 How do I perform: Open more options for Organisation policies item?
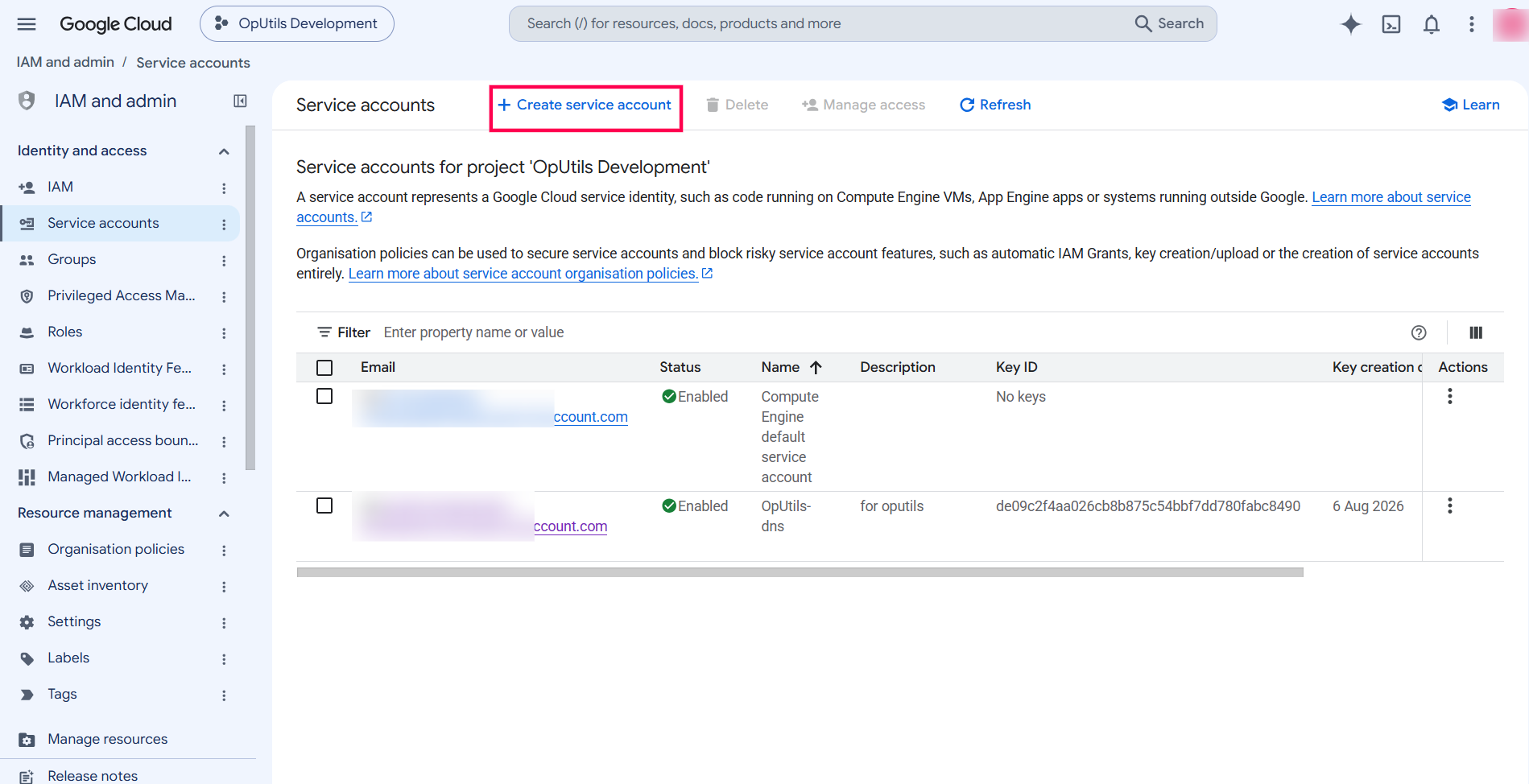(x=224, y=550)
